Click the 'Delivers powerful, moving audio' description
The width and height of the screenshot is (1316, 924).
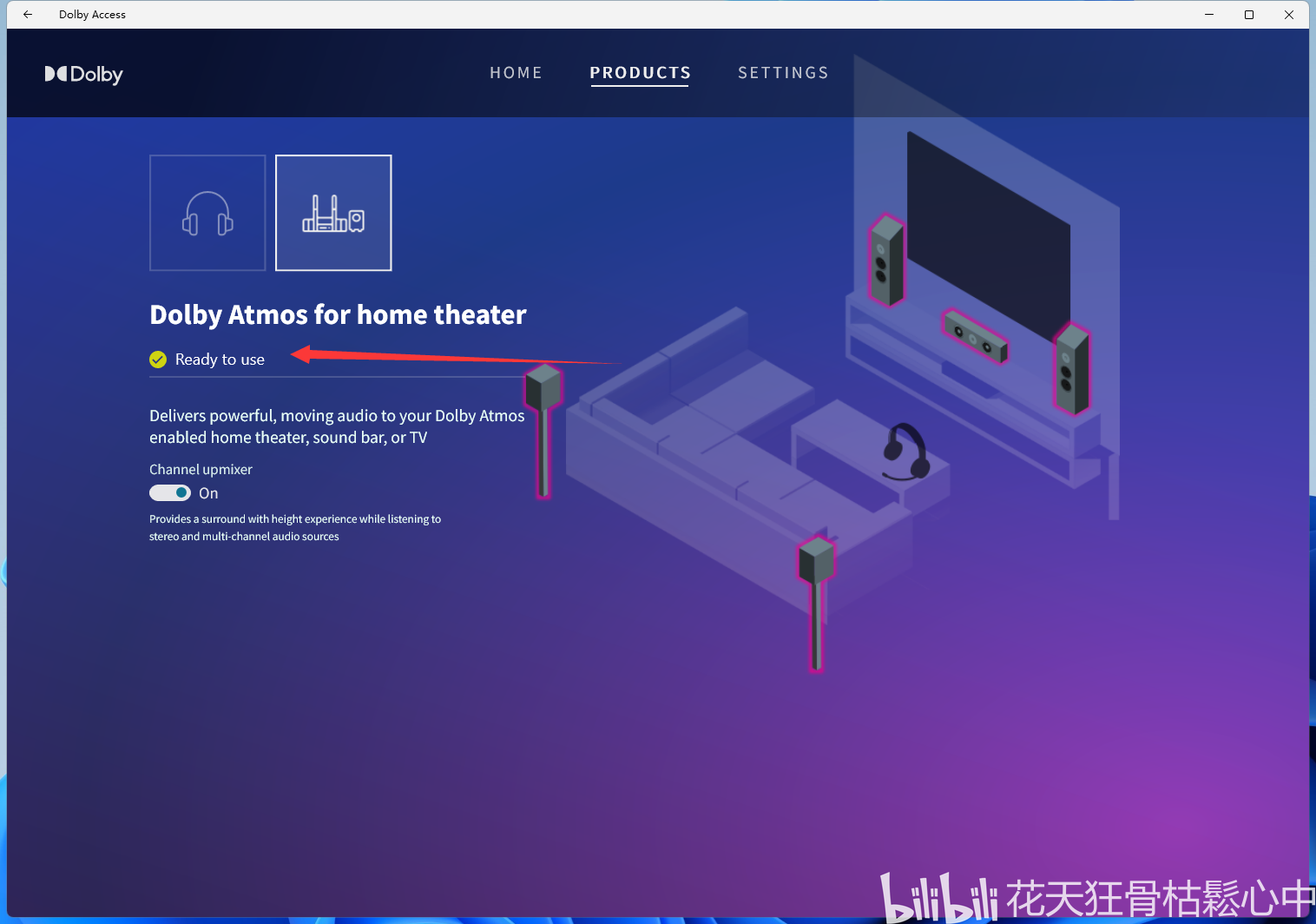[337, 426]
